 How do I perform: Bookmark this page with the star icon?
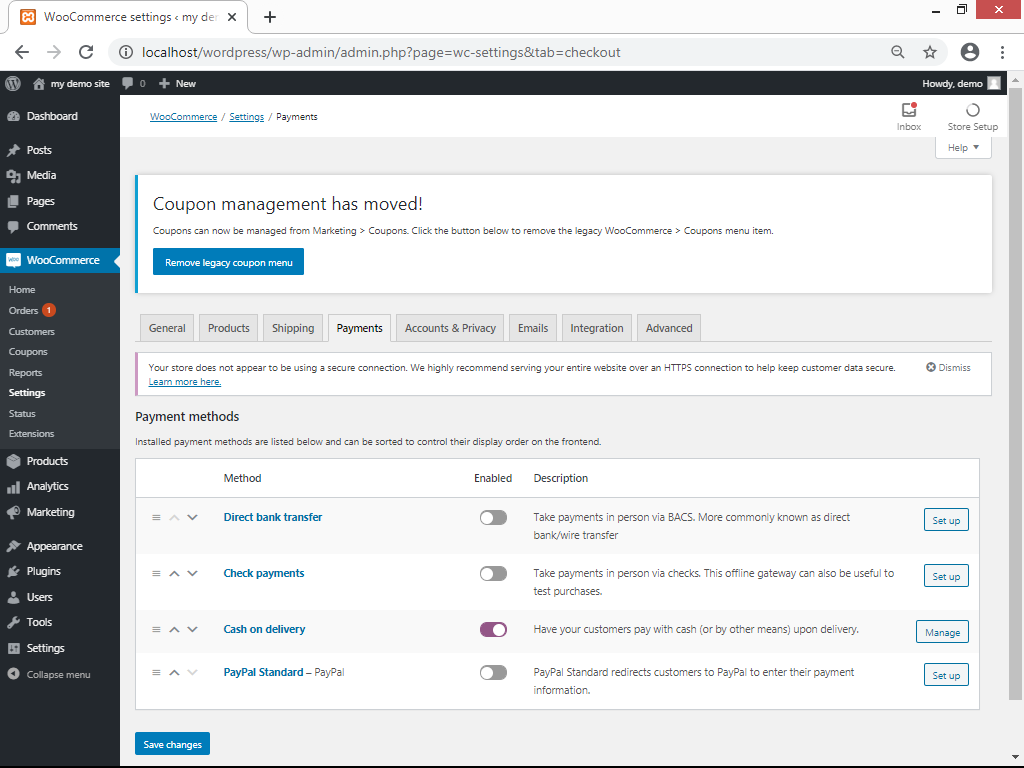point(930,52)
